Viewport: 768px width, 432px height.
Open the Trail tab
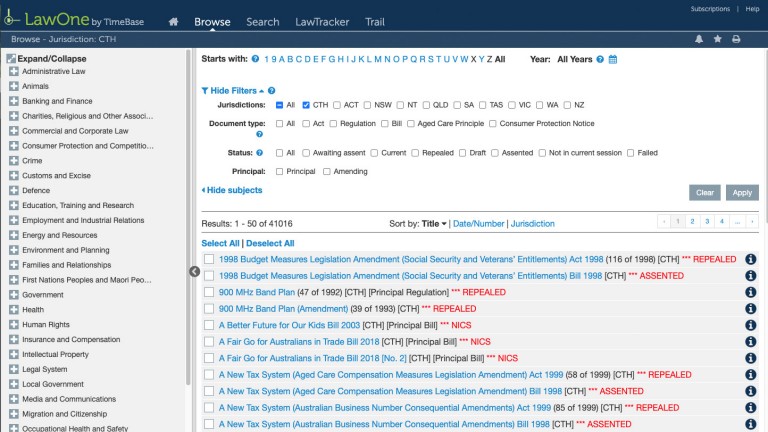(x=375, y=22)
